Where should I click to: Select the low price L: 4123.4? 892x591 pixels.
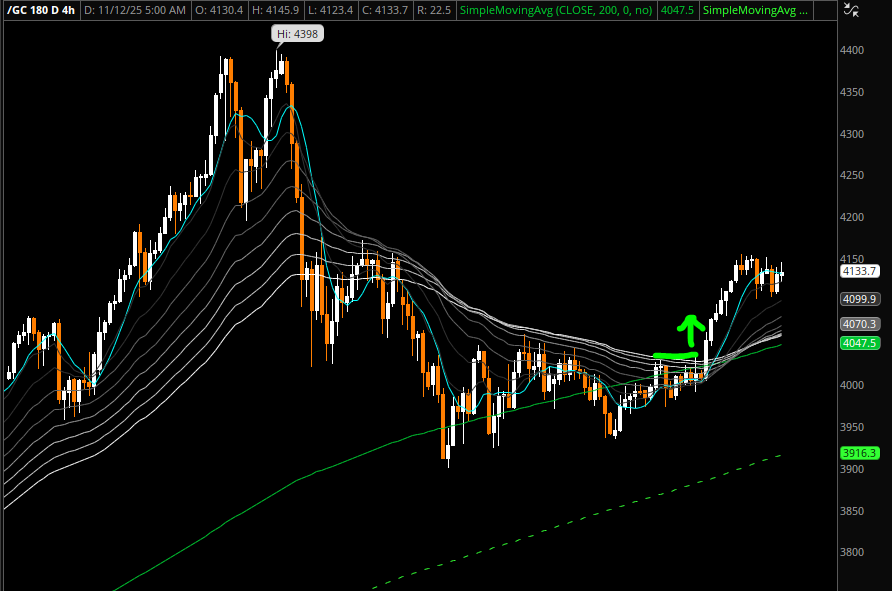330,10
